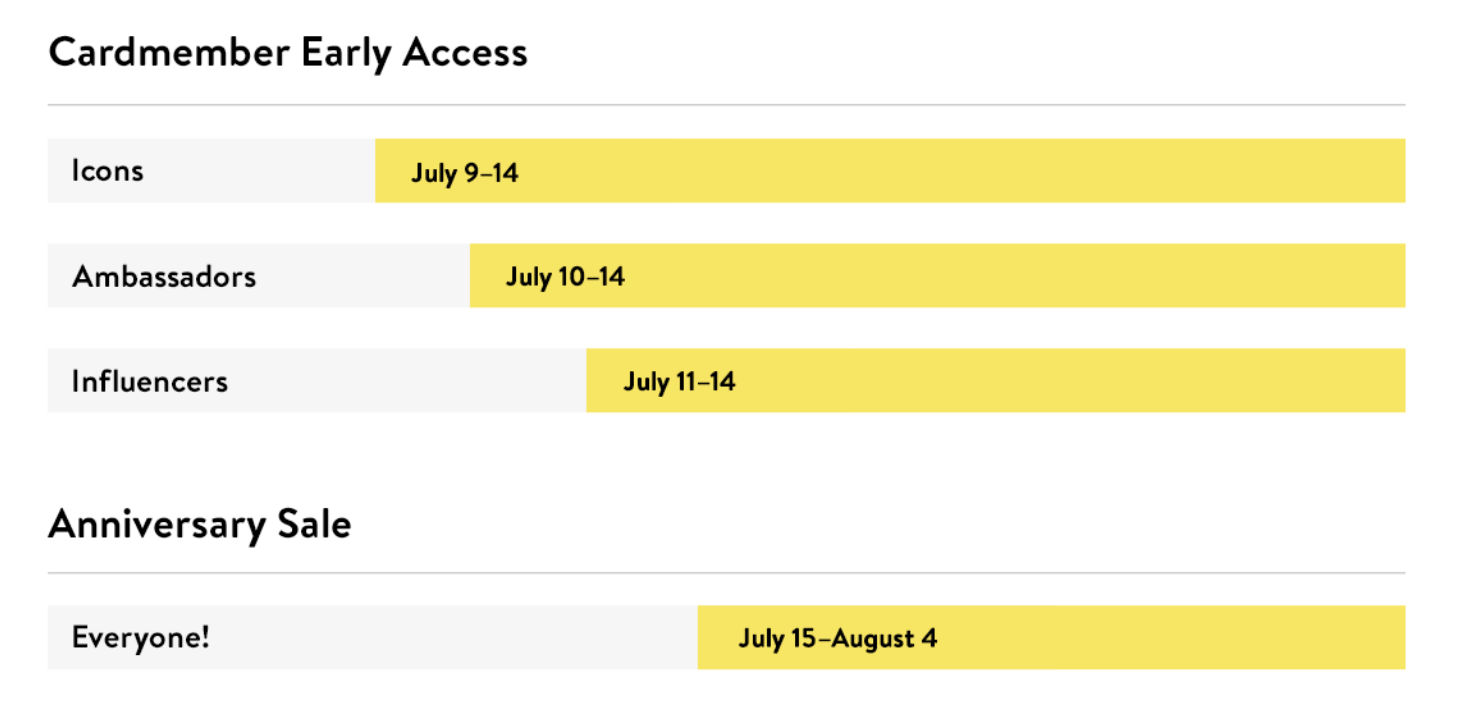Image resolution: width=1482 pixels, height=726 pixels.
Task: Click the divider line under Cardmember Early Access
Action: 726,105
